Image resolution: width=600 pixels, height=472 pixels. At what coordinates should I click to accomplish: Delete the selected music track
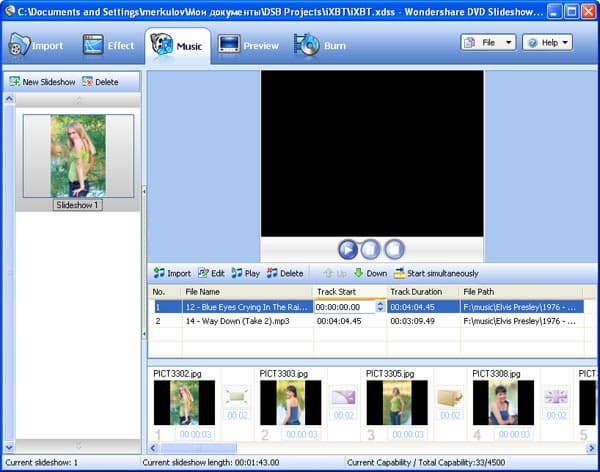285,273
